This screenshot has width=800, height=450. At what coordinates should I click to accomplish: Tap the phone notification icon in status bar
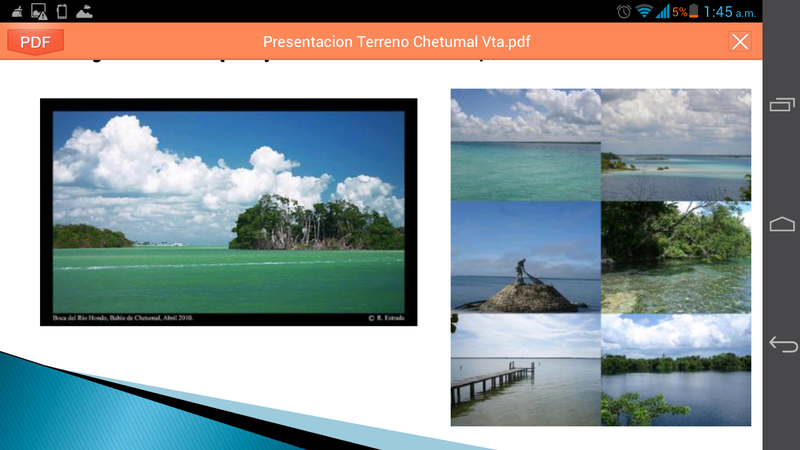62,11
